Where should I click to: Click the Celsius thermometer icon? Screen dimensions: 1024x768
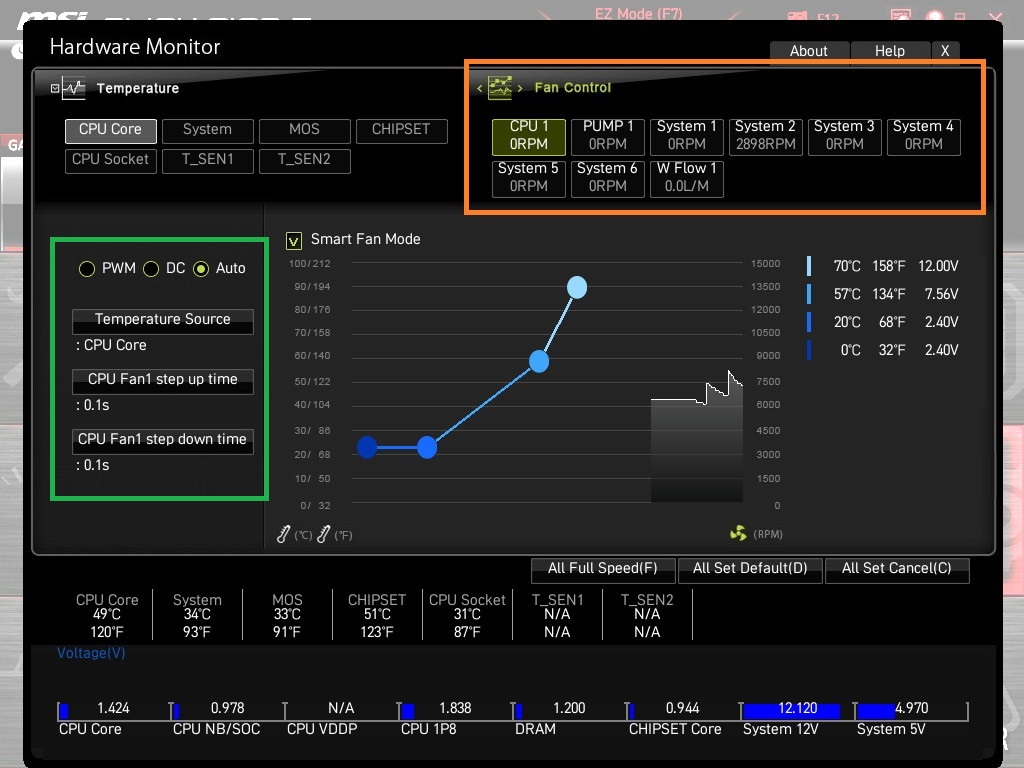283,534
